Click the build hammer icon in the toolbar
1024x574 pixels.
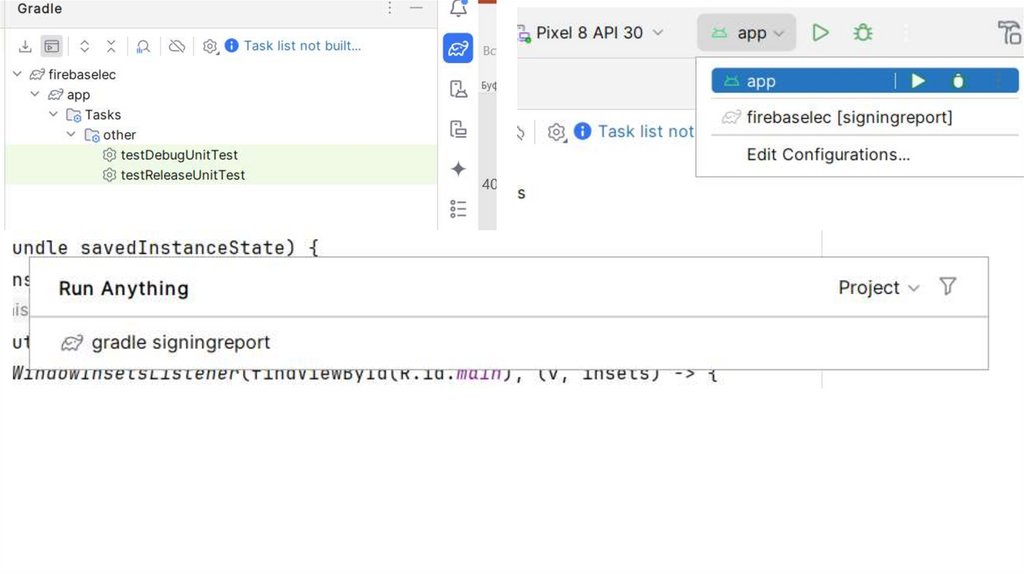(1010, 33)
